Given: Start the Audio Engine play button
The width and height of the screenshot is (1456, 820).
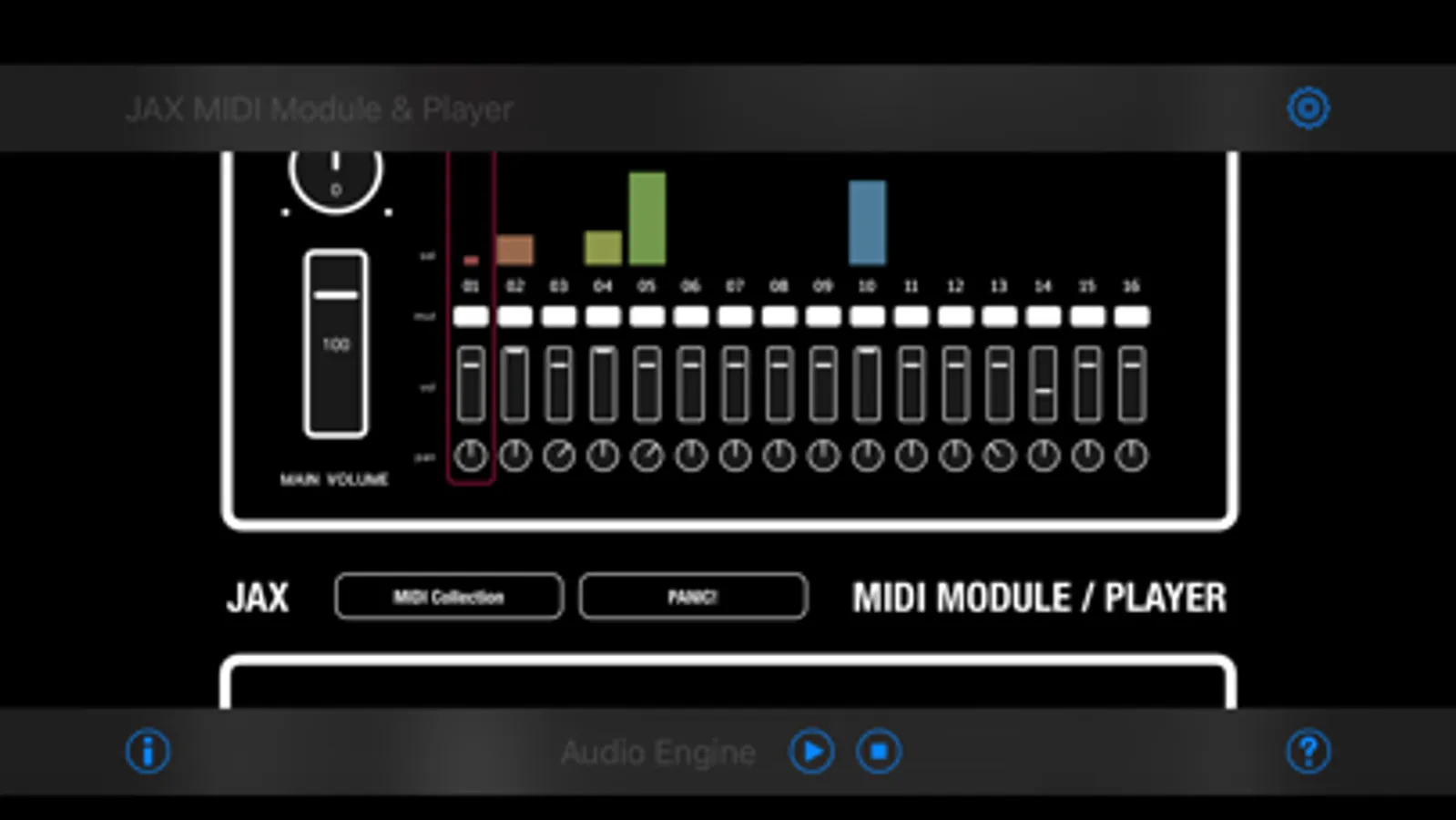Looking at the screenshot, I should tap(811, 752).
